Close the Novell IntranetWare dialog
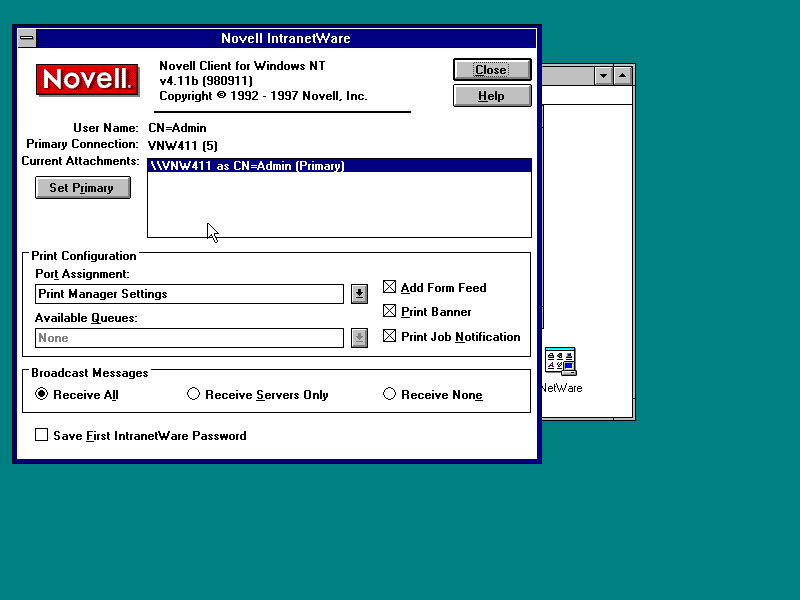This screenshot has width=800, height=600. (x=492, y=70)
